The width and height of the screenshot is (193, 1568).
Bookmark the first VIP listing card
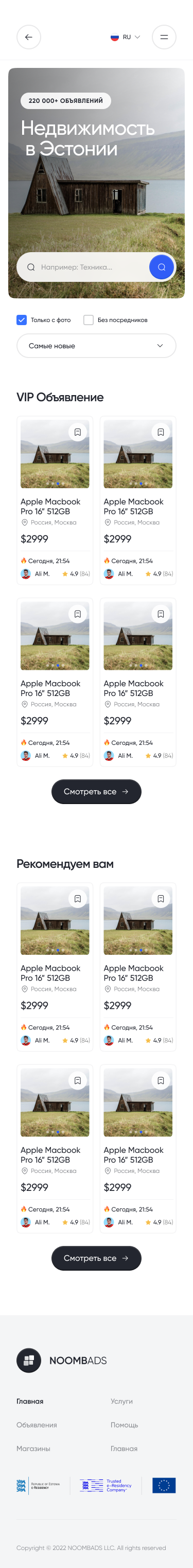tap(77, 432)
